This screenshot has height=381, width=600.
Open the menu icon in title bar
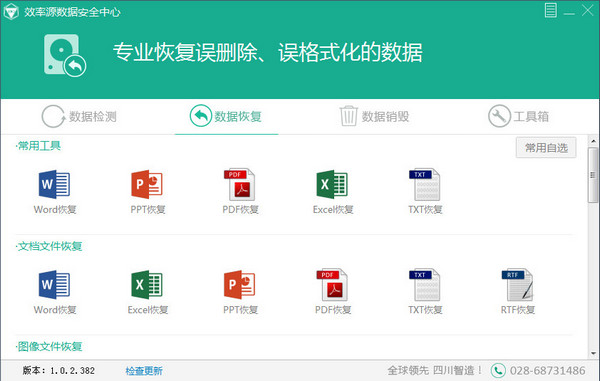tap(551, 10)
